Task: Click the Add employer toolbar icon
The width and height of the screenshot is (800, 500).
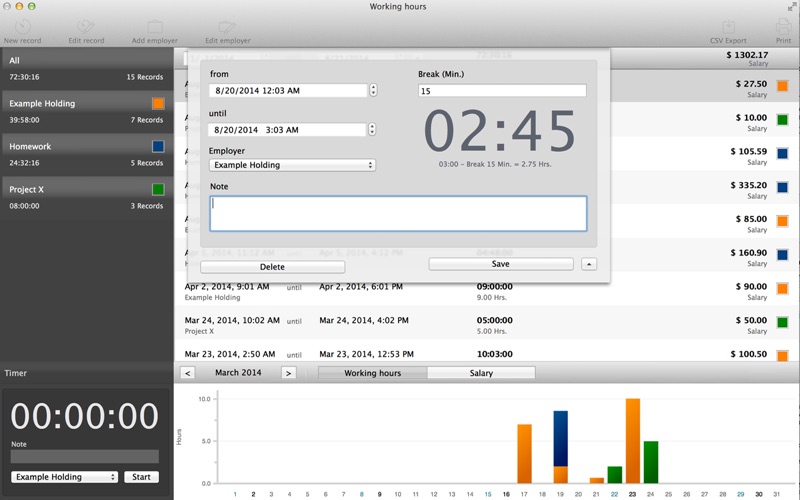Action: tap(154, 27)
